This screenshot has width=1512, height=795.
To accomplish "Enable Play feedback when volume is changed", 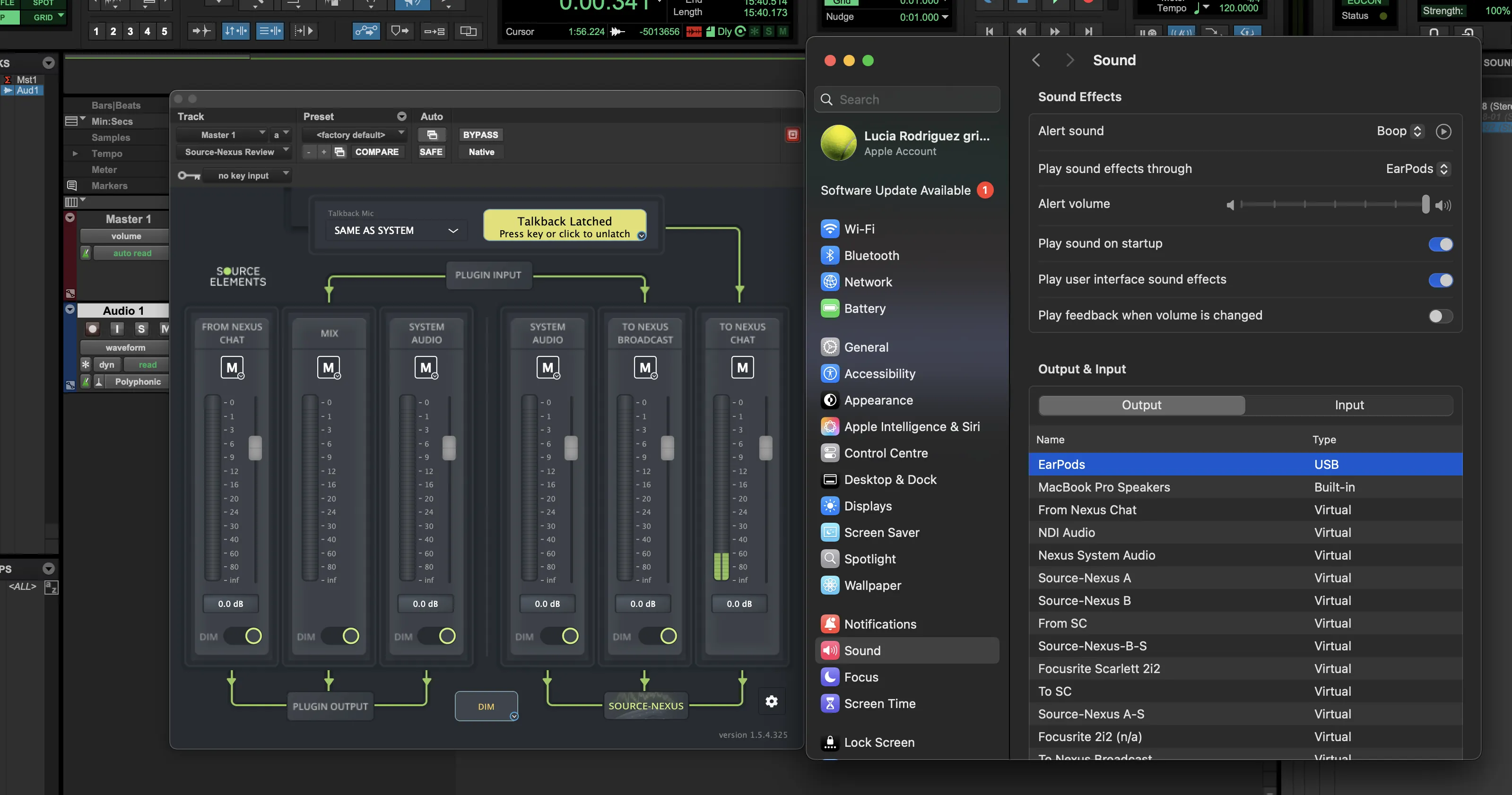I will coord(1441,316).
